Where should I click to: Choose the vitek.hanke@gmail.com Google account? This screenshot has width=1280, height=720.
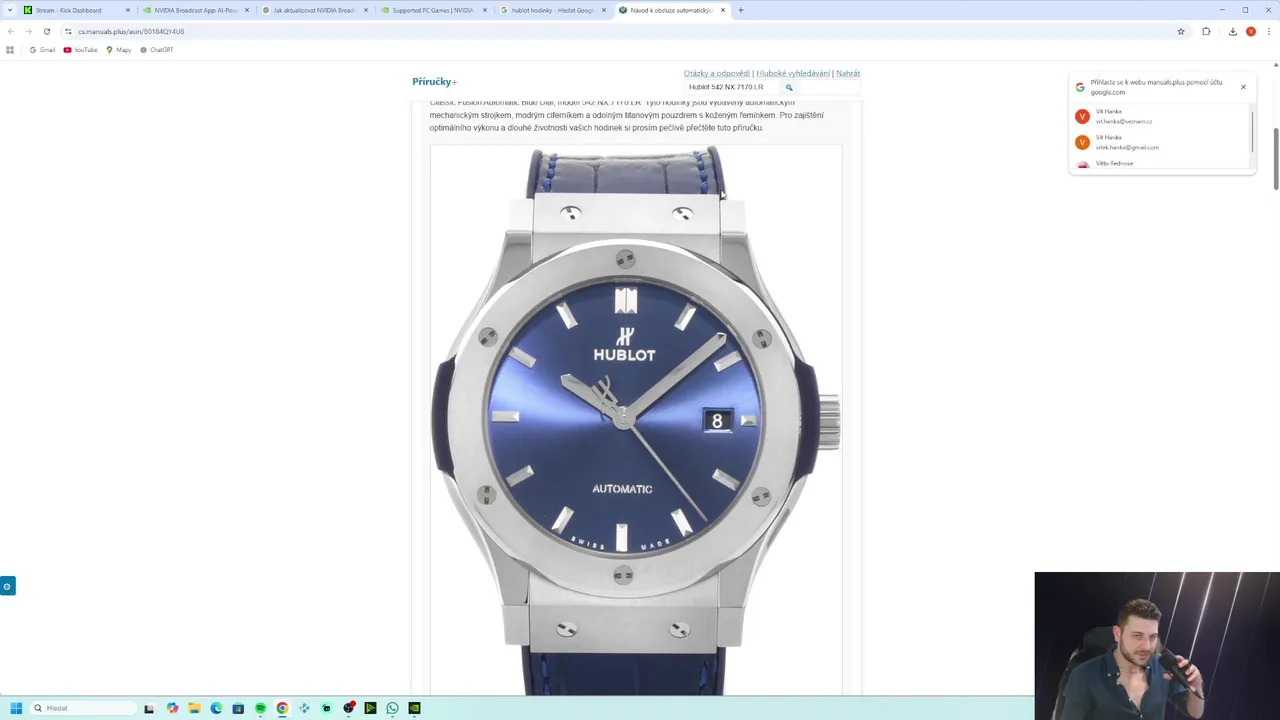pyautogui.click(x=1160, y=142)
